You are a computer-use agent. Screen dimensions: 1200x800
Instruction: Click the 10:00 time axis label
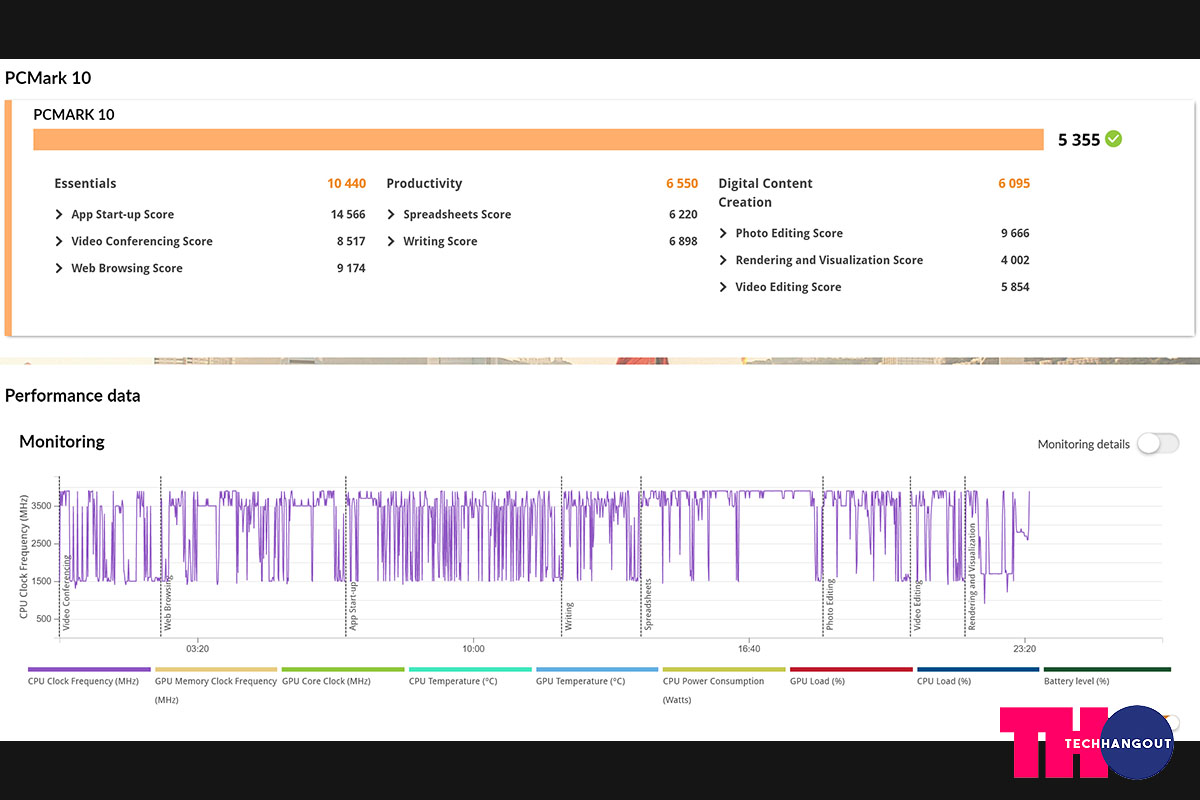coord(473,649)
